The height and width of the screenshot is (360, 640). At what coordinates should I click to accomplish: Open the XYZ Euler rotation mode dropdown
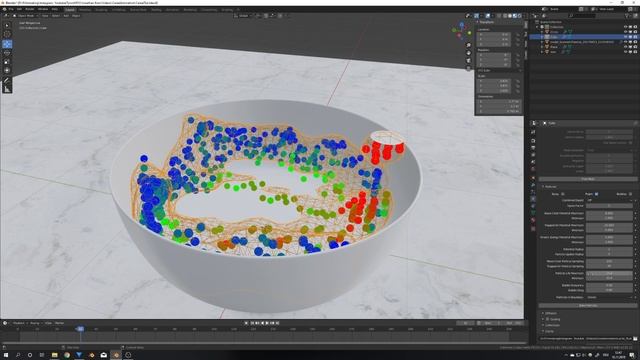(500, 70)
